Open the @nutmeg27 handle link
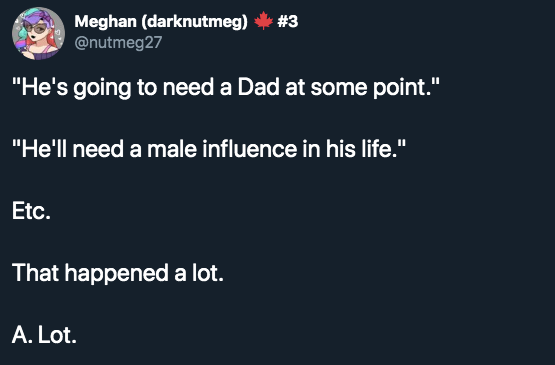This screenshot has width=555, height=365. 118,42
